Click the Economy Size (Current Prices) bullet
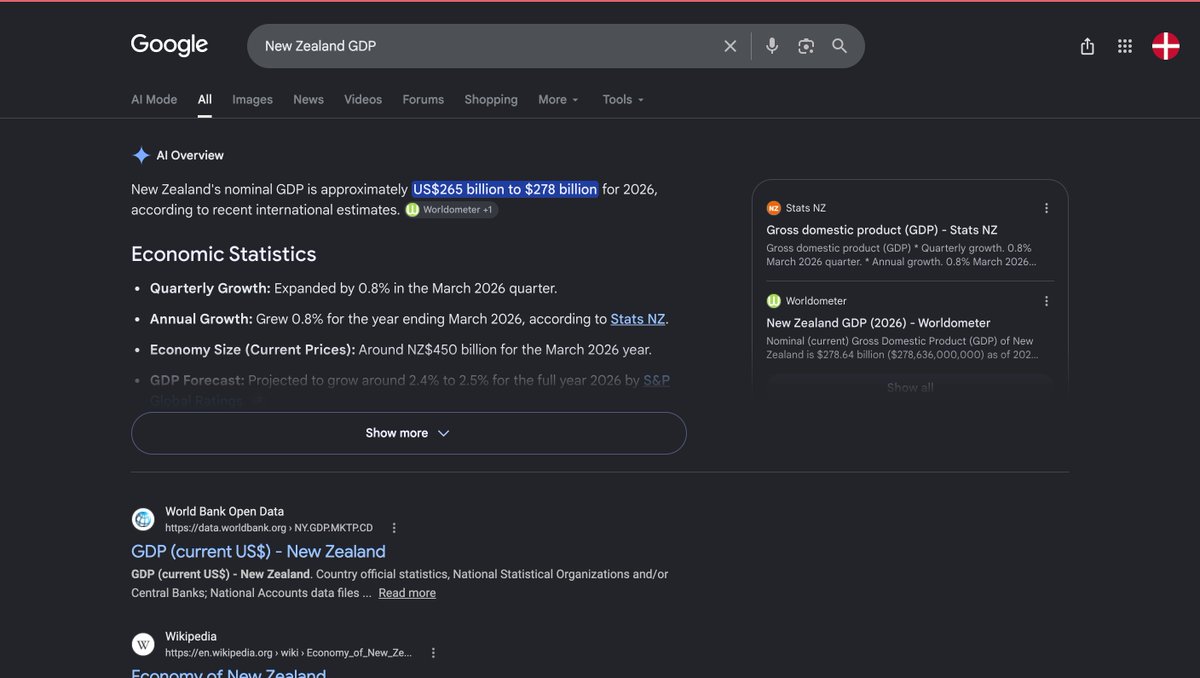 pos(401,350)
